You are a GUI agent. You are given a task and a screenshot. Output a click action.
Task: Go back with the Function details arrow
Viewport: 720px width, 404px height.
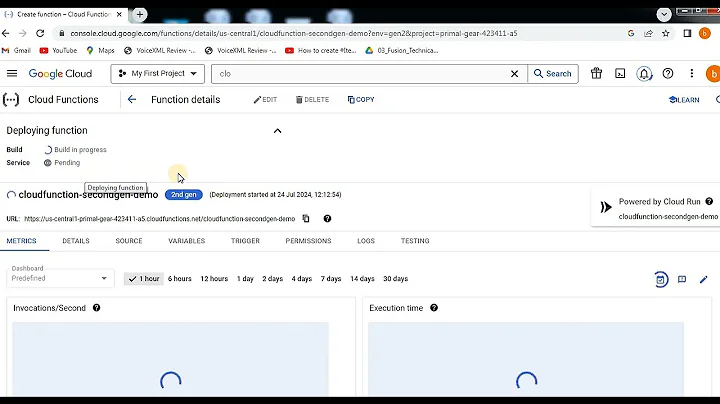[132, 100]
